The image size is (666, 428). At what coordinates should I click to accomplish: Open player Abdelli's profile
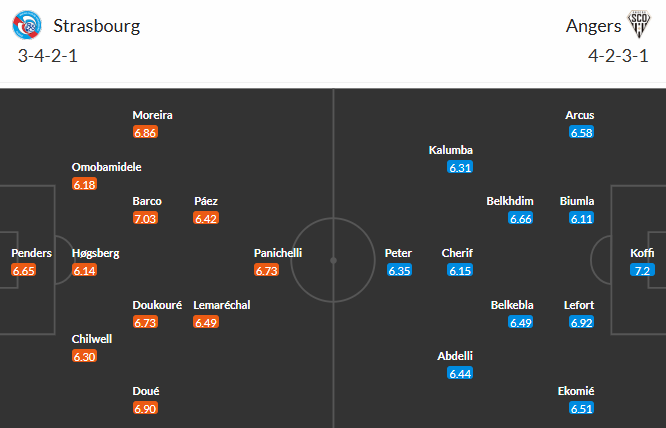[x=455, y=356]
